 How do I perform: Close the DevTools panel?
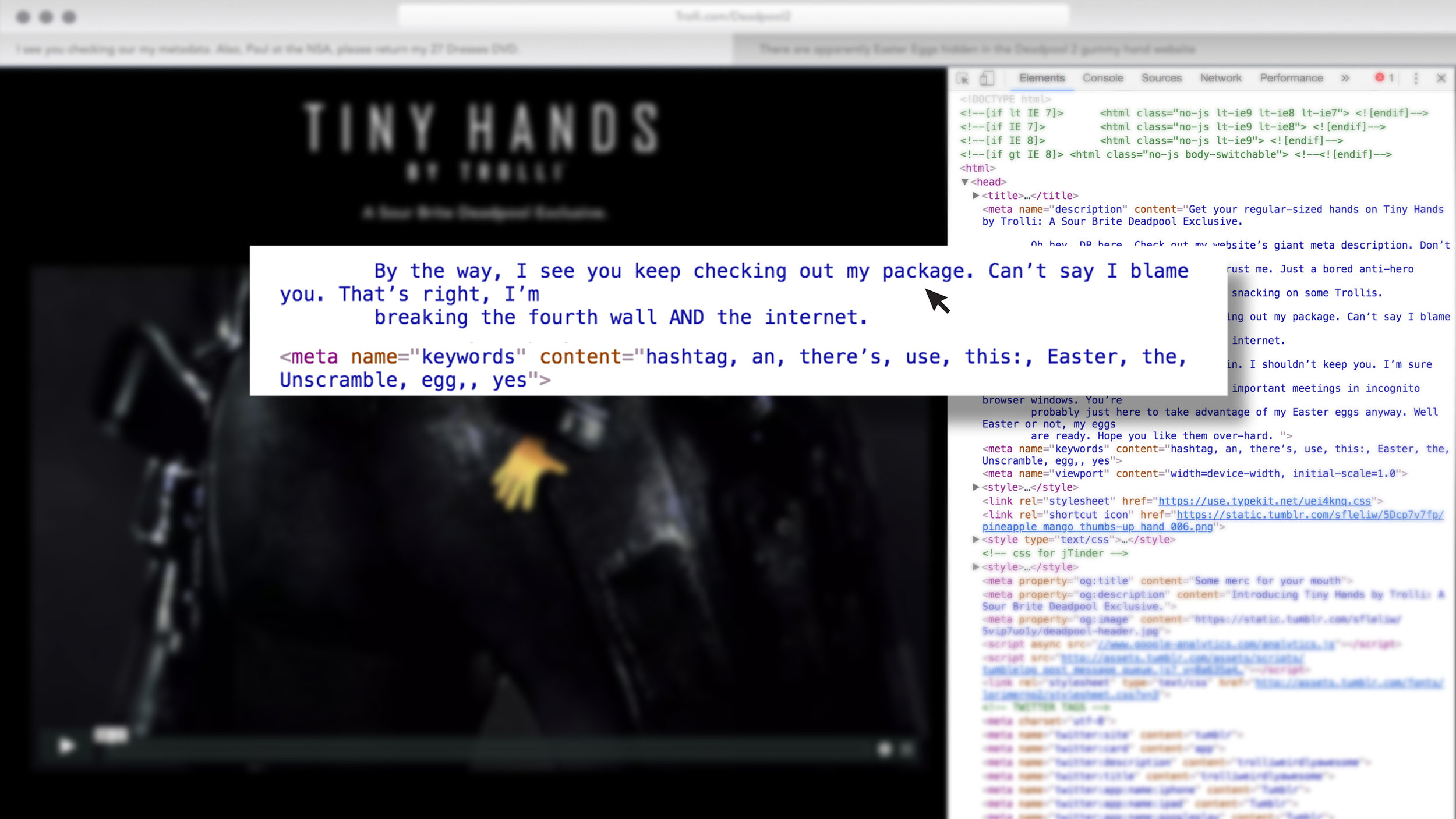[1441, 78]
